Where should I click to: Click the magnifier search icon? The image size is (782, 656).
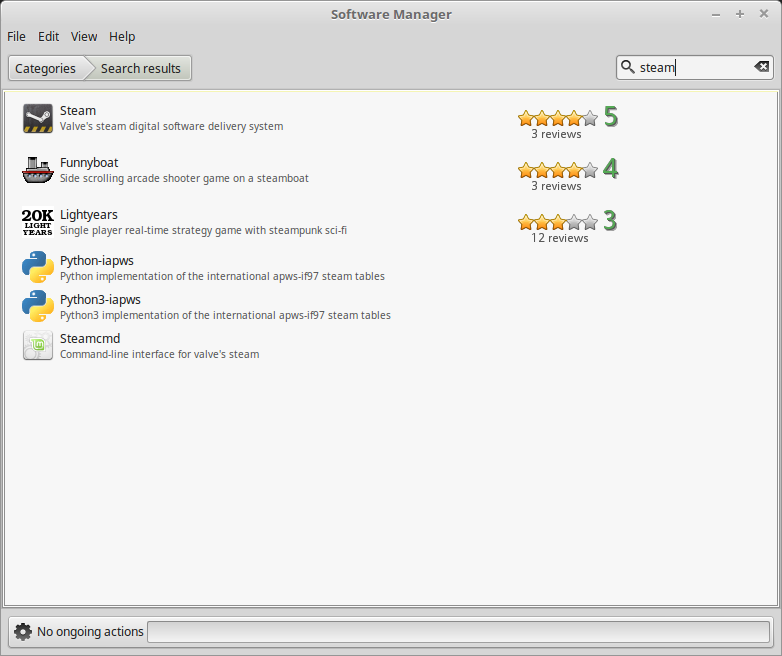627,67
